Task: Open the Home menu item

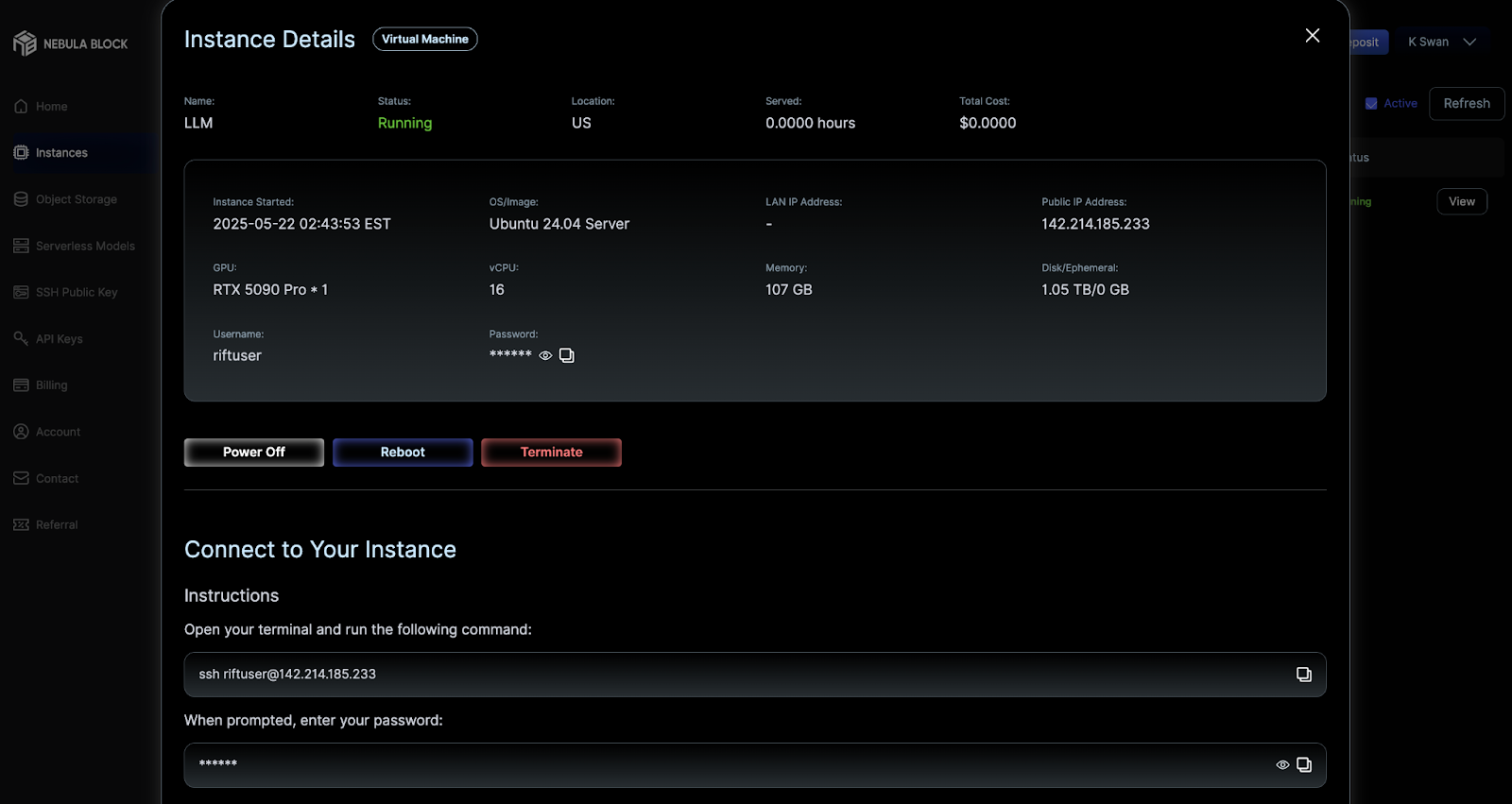Action: click(x=51, y=107)
